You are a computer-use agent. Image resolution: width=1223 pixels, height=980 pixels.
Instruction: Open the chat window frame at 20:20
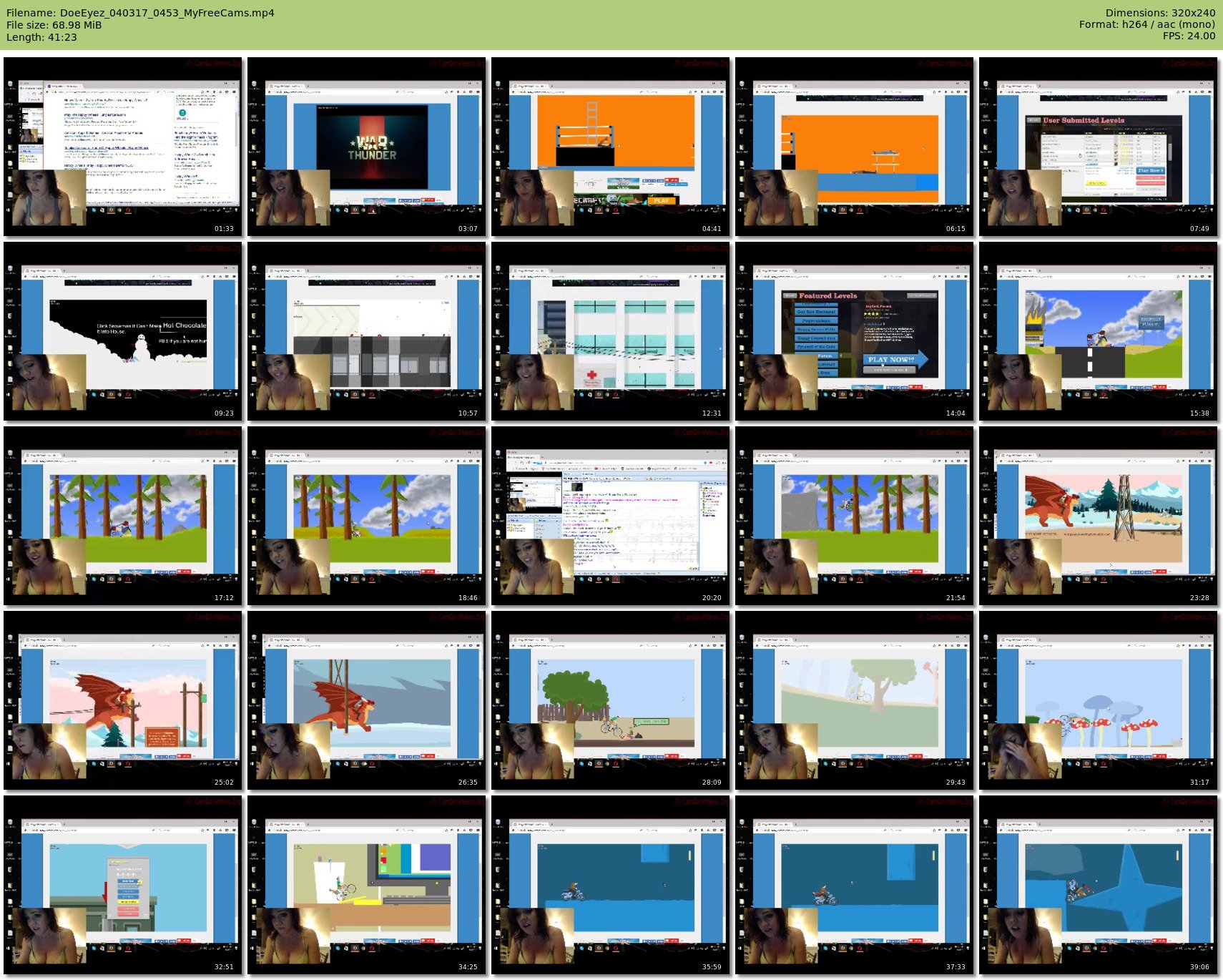click(611, 516)
